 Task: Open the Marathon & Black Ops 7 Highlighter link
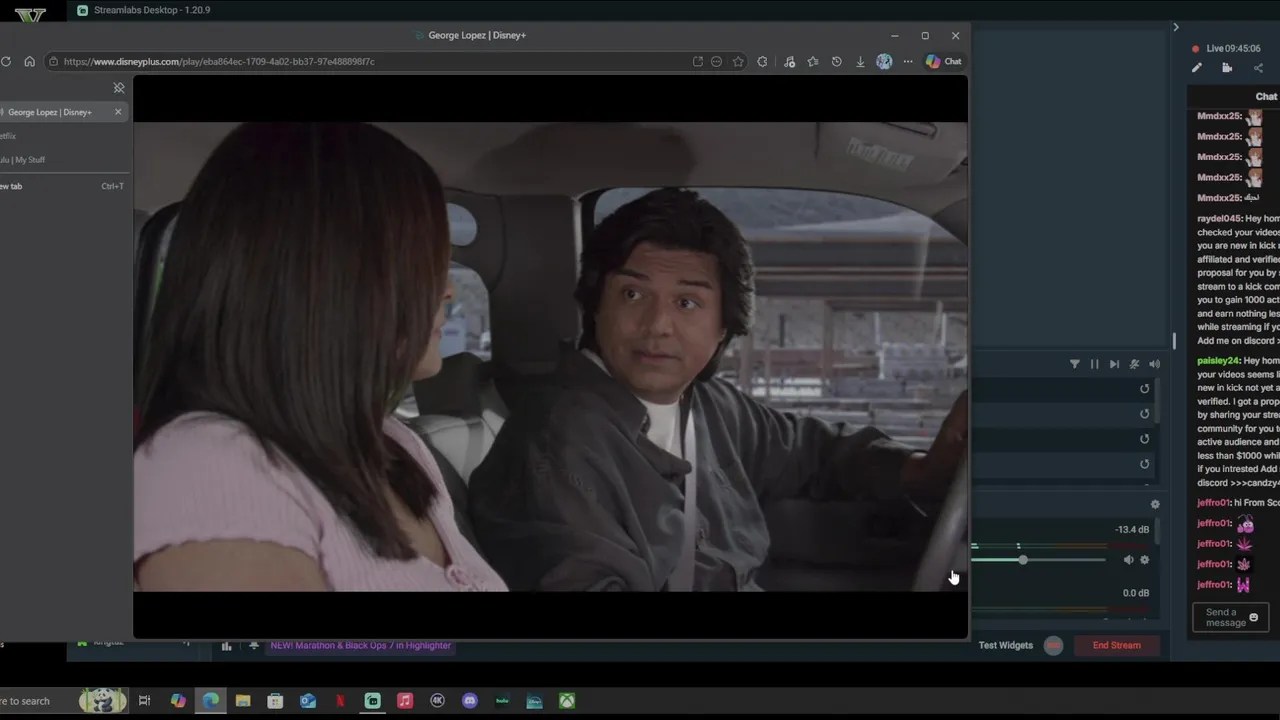360,645
